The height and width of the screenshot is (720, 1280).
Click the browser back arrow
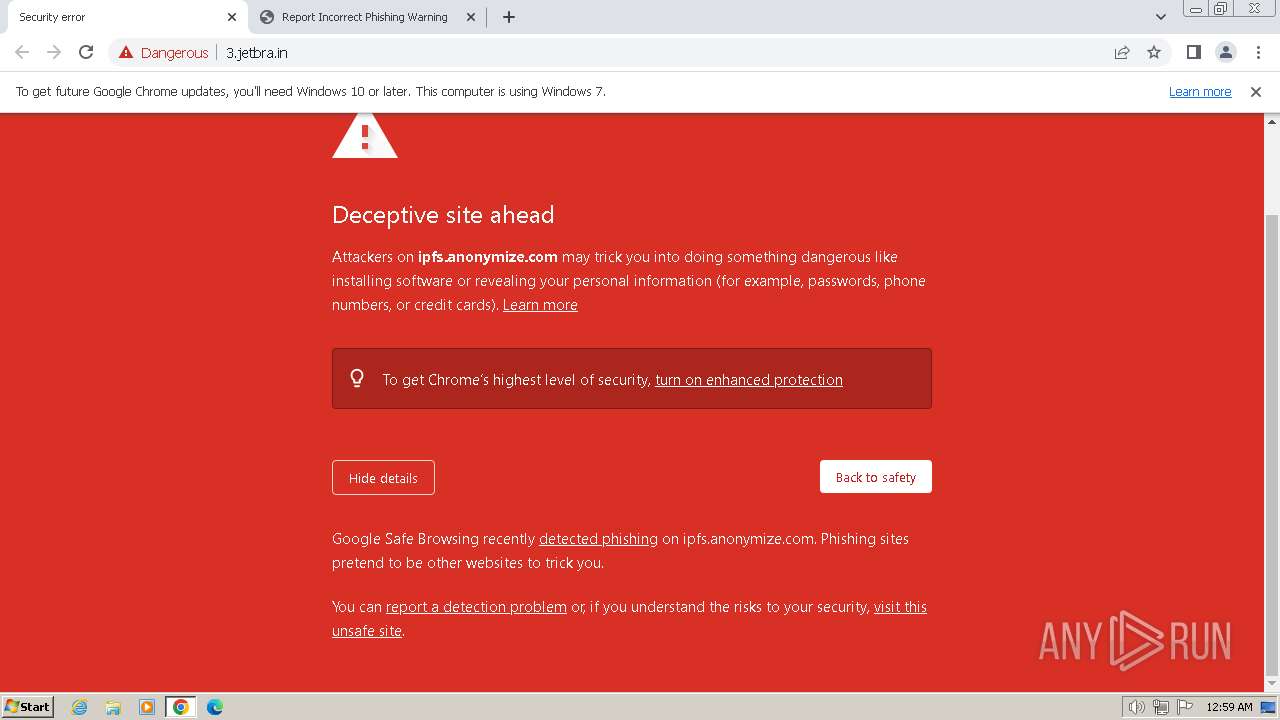22,52
